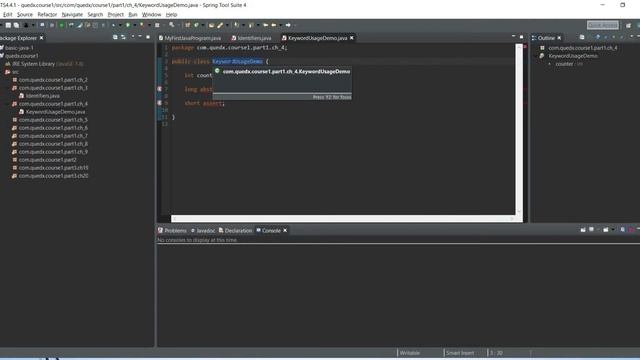Screen dimensions: 640x360
Task: Click the vertical scrollbar of the editor
Action: coord(519,129)
